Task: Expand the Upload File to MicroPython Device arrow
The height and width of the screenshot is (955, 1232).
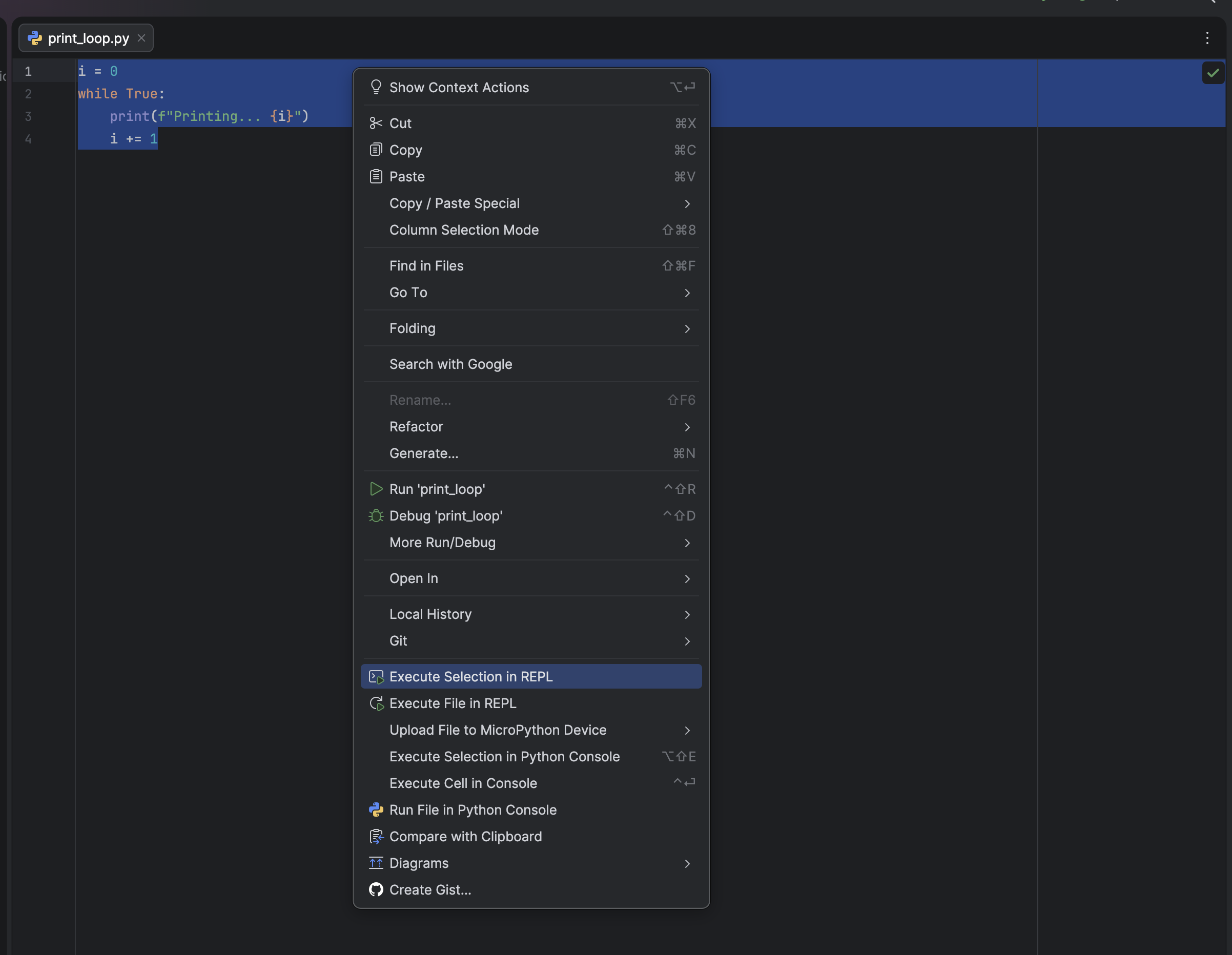Action: point(687,731)
